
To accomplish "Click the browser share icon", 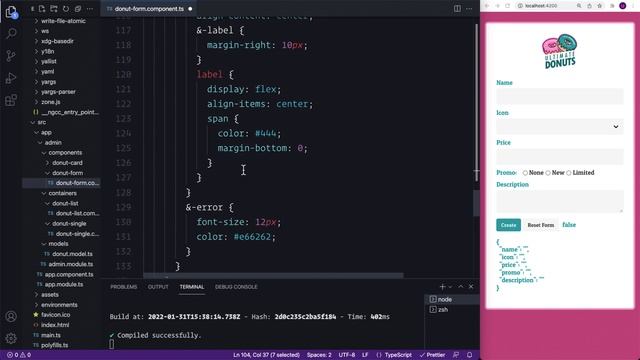I will click(589, 6).
